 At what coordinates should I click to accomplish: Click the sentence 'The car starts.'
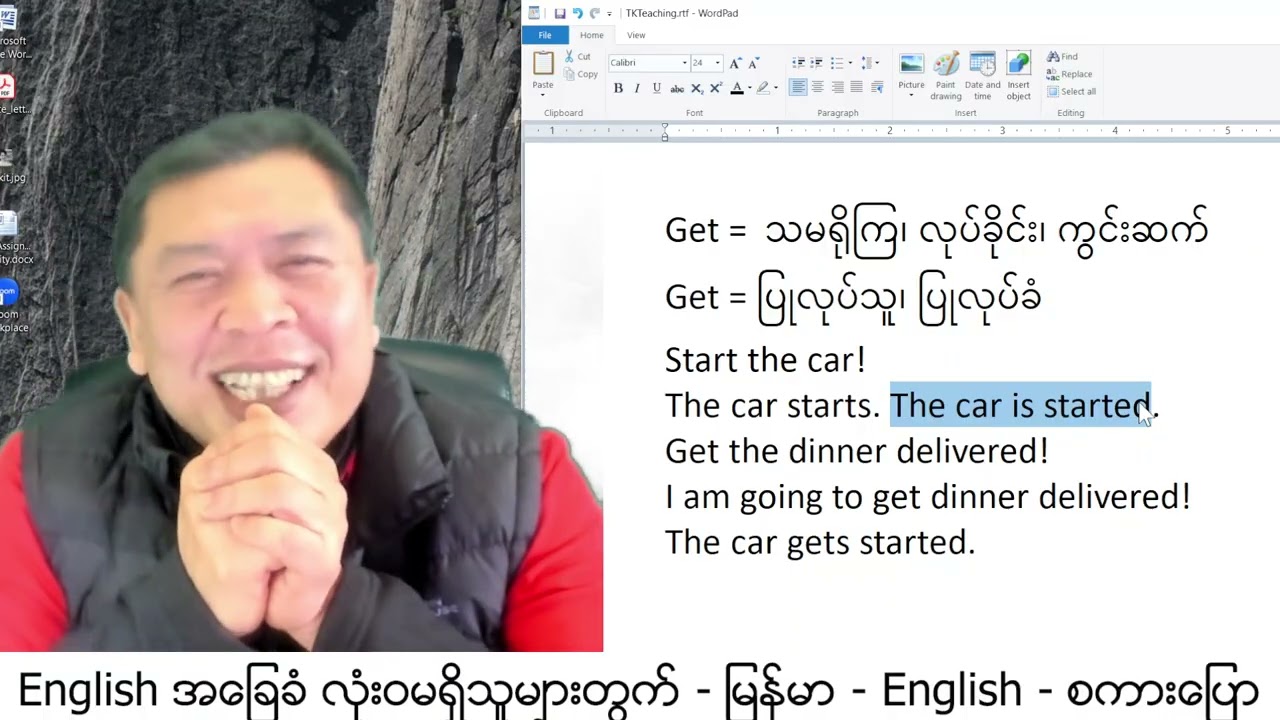(772, 406)
